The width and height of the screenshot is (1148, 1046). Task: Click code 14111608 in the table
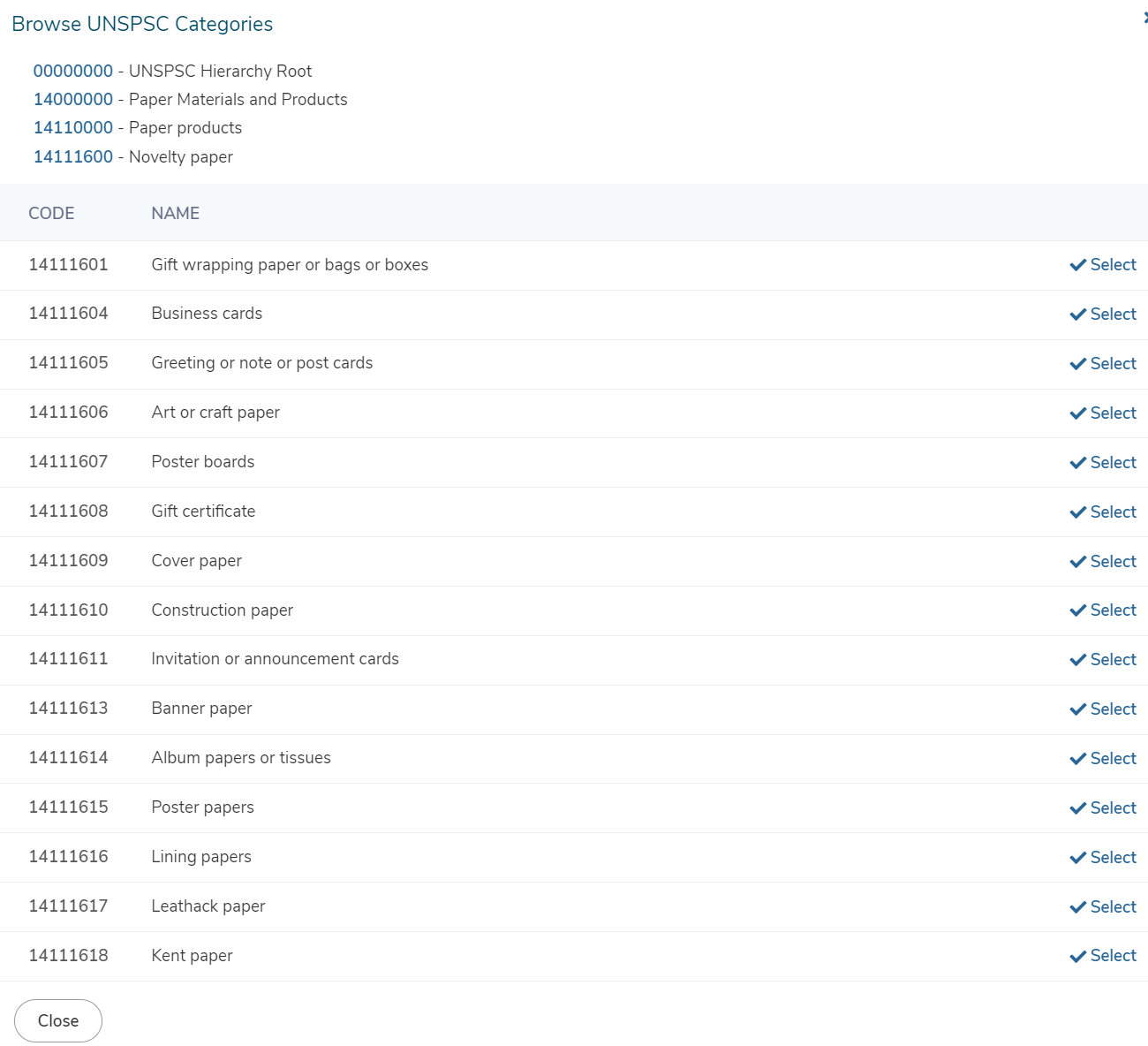pos(68,511)
